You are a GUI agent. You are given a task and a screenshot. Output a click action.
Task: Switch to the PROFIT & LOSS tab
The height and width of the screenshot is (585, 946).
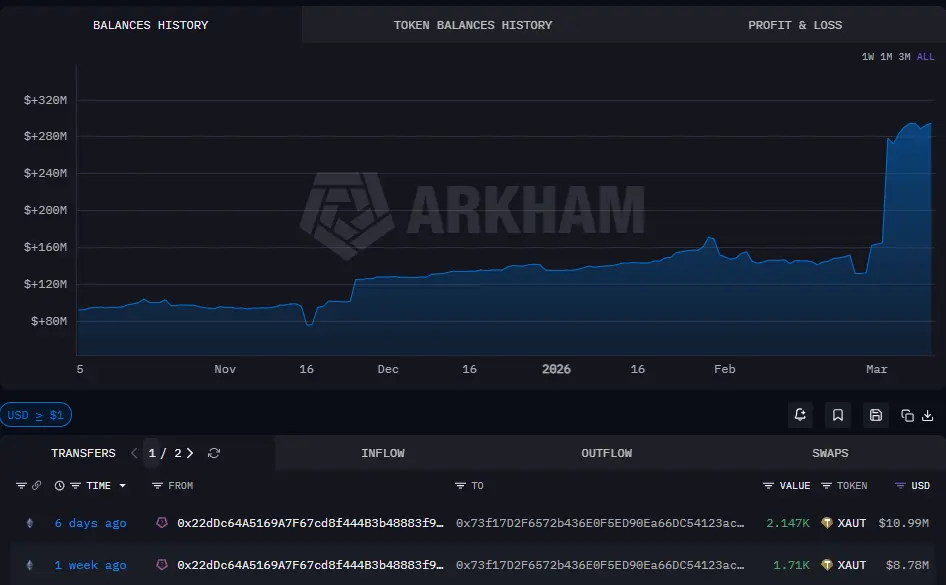tap(795, 25)
